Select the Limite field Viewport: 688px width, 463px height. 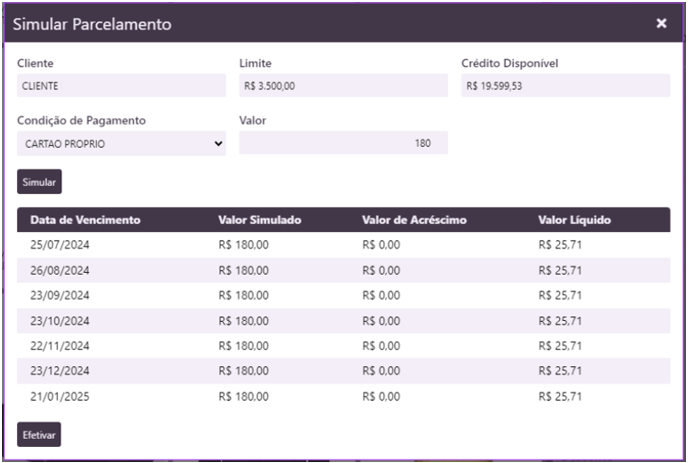(x=343, y=86)
